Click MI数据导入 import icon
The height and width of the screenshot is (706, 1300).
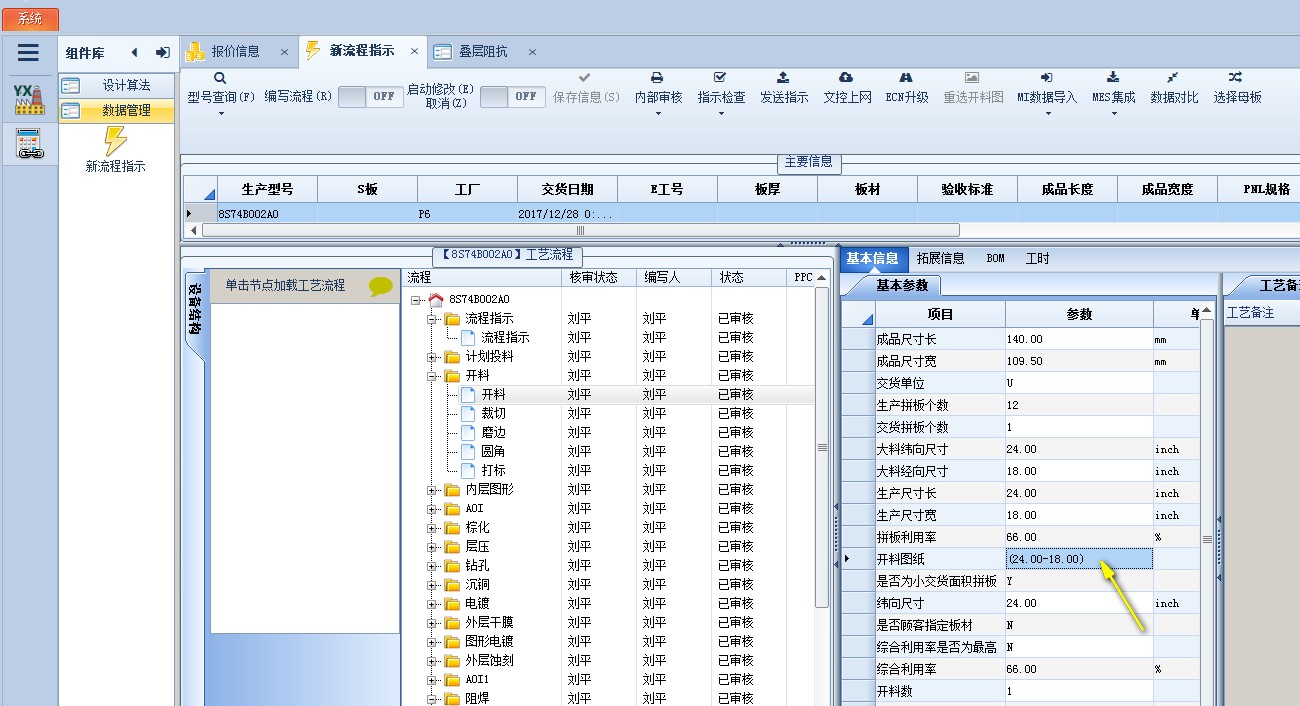1046,78
